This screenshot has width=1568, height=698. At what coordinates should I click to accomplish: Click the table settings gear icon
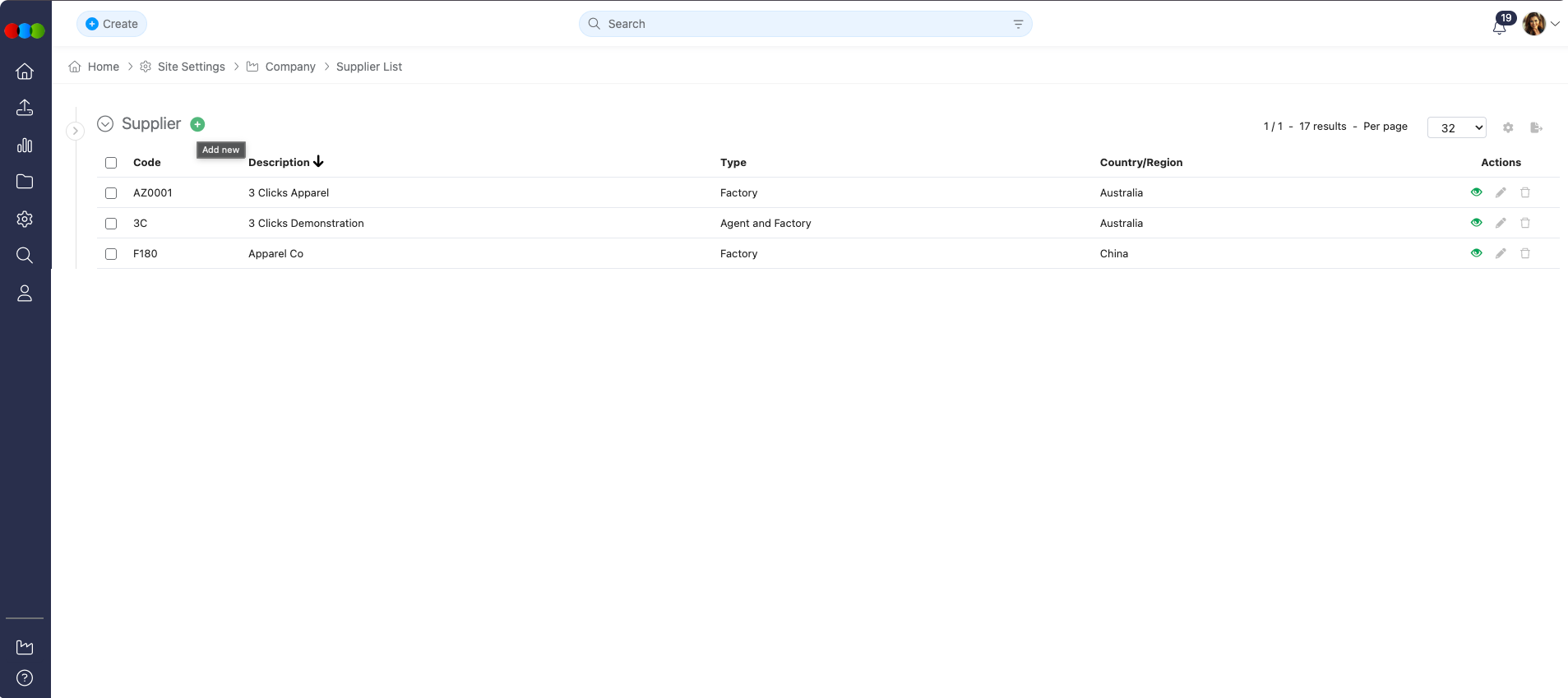(x=1508, y=127)
